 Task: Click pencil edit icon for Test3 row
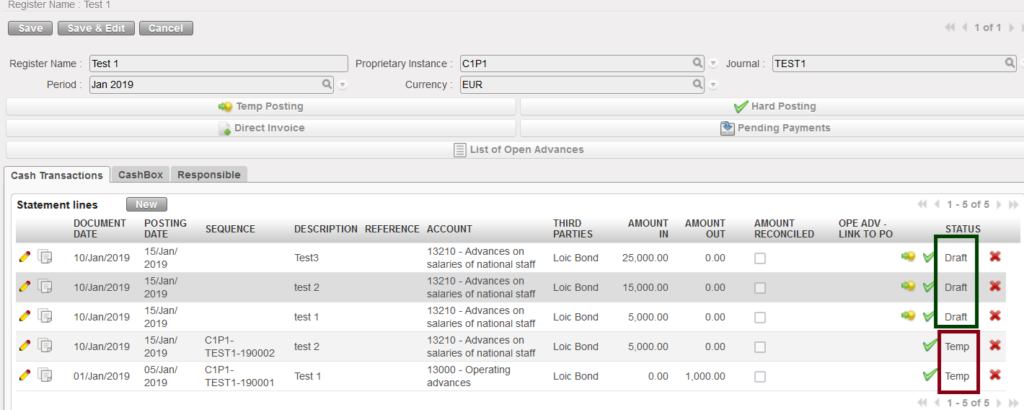[x=25, y=258]
